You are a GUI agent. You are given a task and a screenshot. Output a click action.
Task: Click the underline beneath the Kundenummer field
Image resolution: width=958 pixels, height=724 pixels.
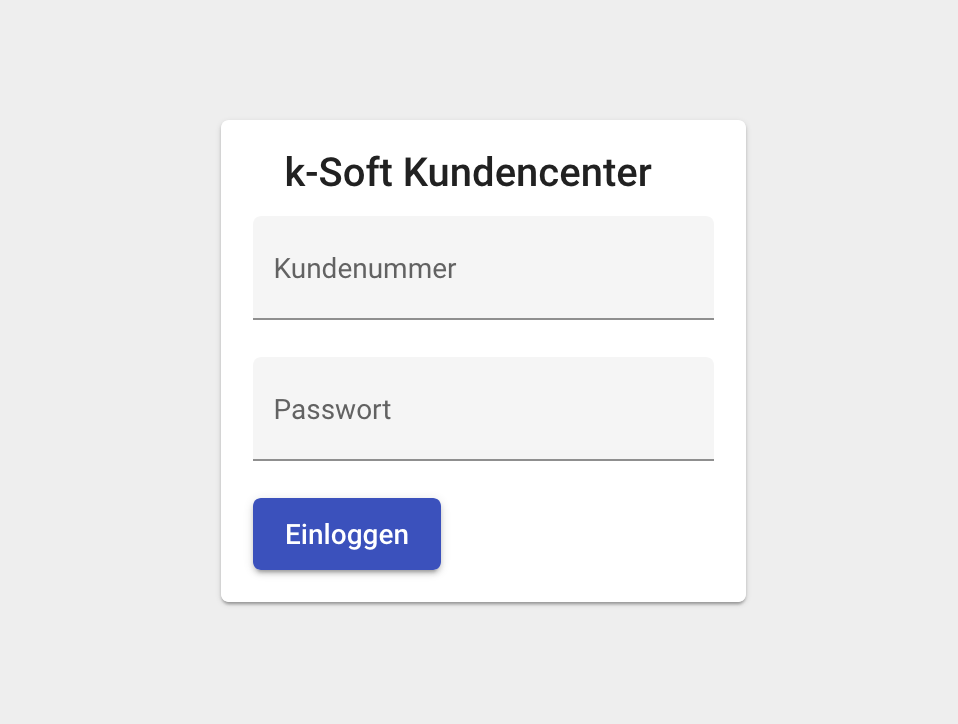483,318
